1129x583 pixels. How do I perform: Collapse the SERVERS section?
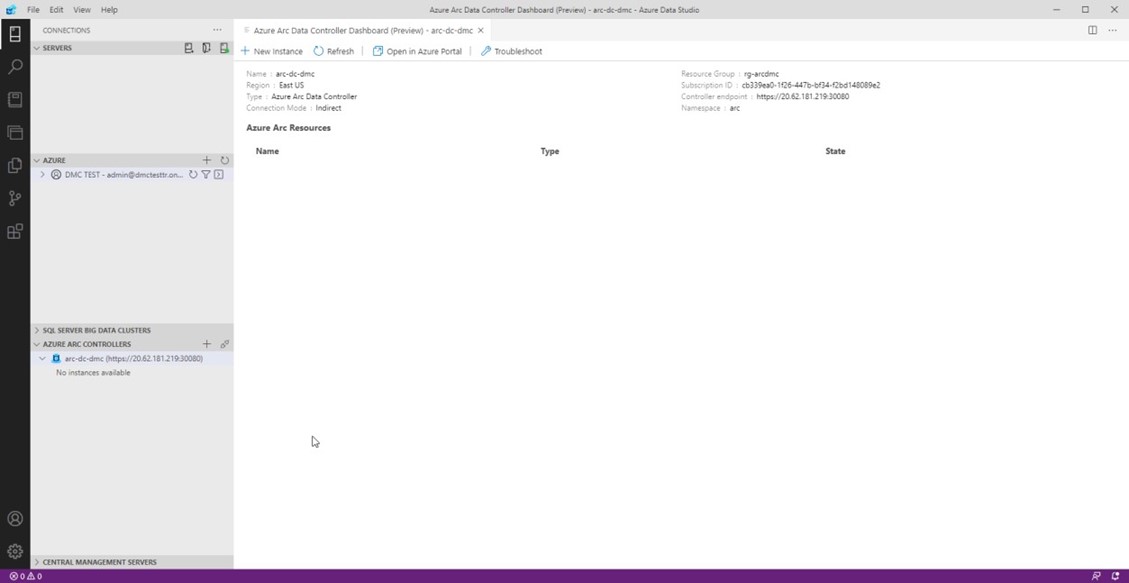coord(37,48)
